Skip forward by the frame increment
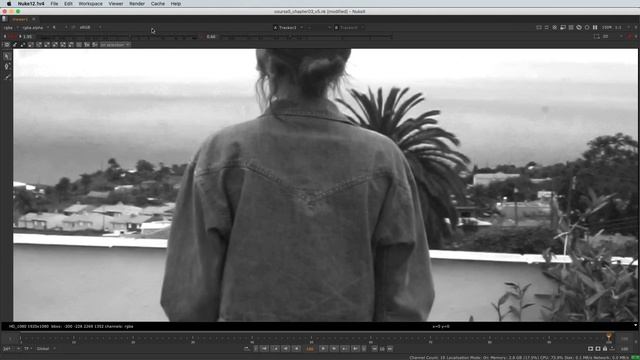 click(x=390, y=349)
